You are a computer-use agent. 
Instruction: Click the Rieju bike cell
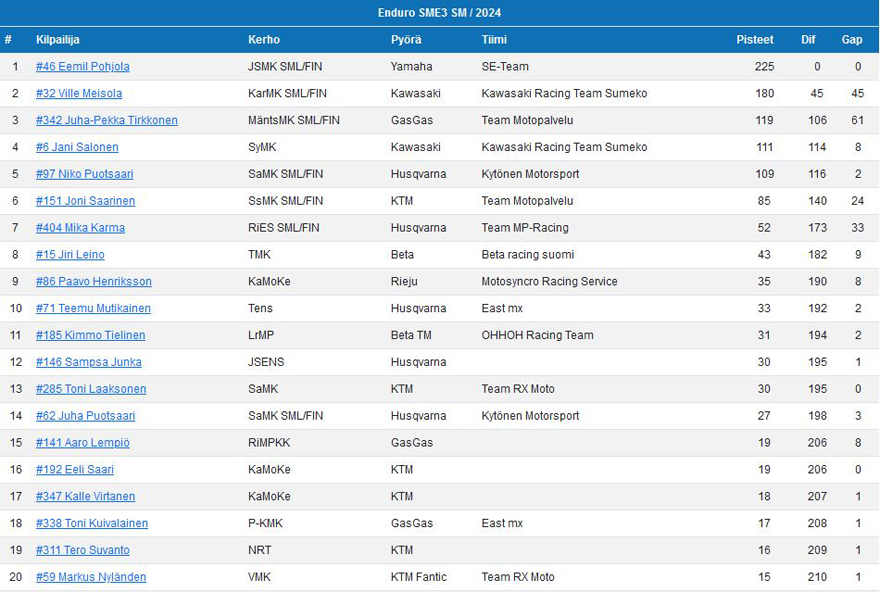click(404, 282)
